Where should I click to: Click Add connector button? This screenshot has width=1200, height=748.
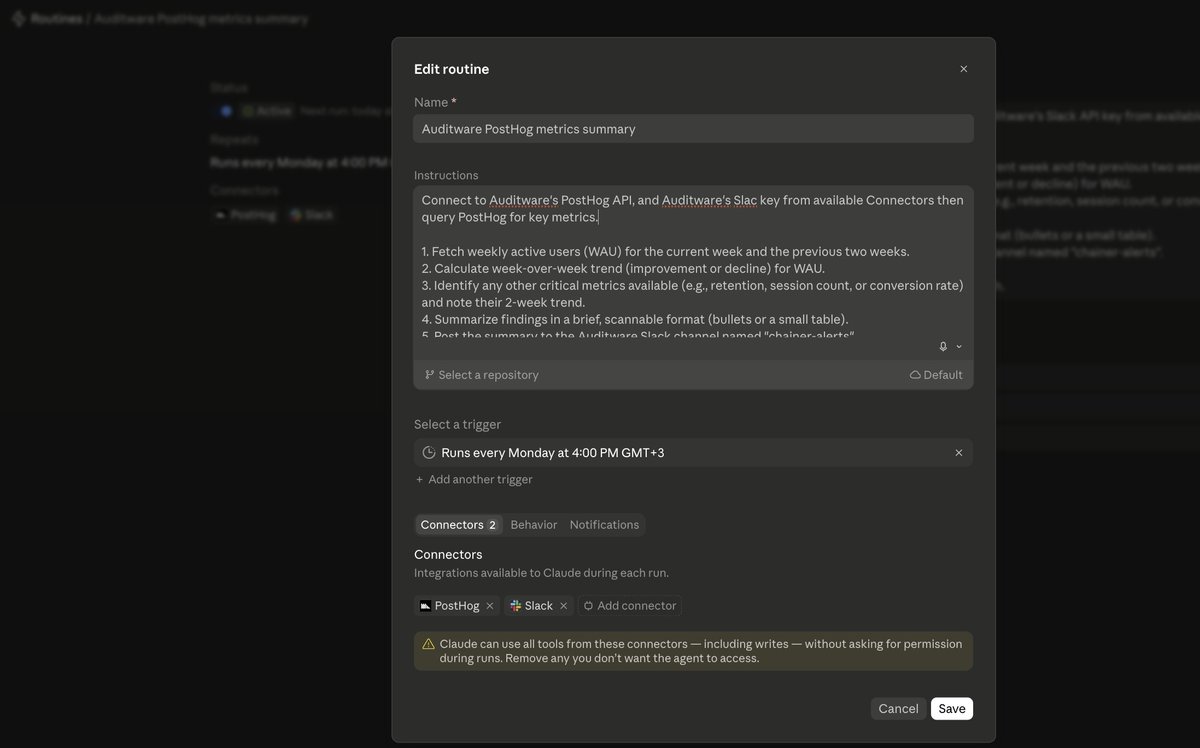(630, 606)
